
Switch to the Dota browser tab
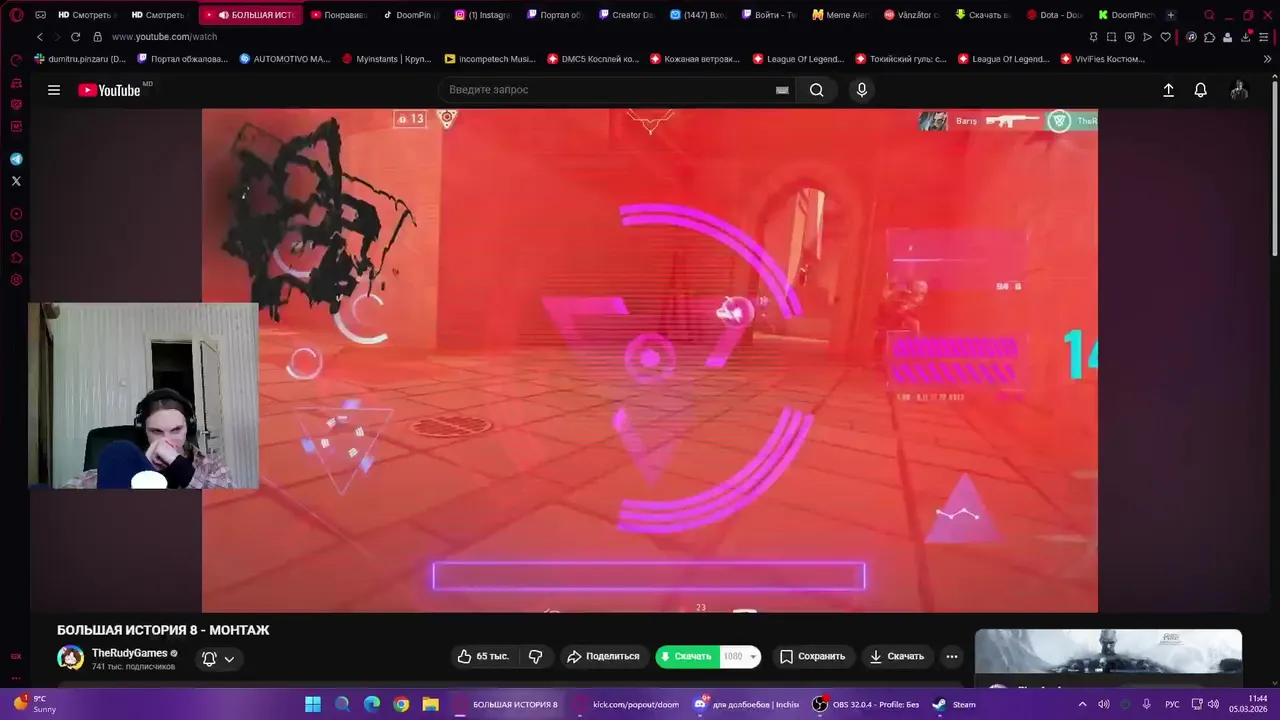pyautogui.click(x=1056, y=15)
